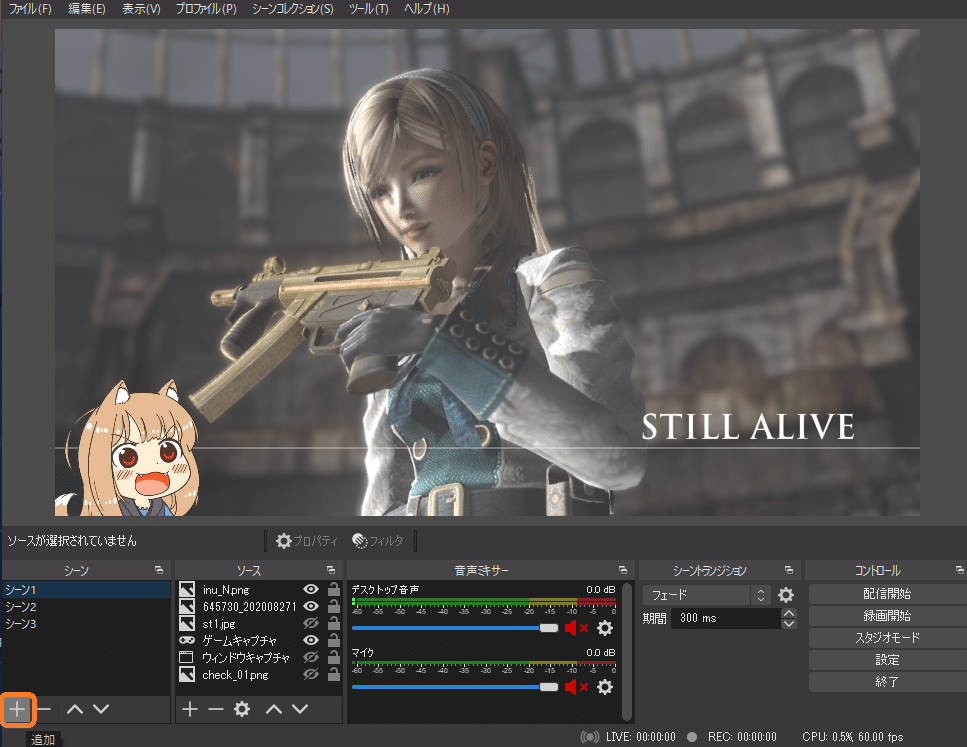
Task: Move the scene up with the up arrow
Action: click(75, 709)
